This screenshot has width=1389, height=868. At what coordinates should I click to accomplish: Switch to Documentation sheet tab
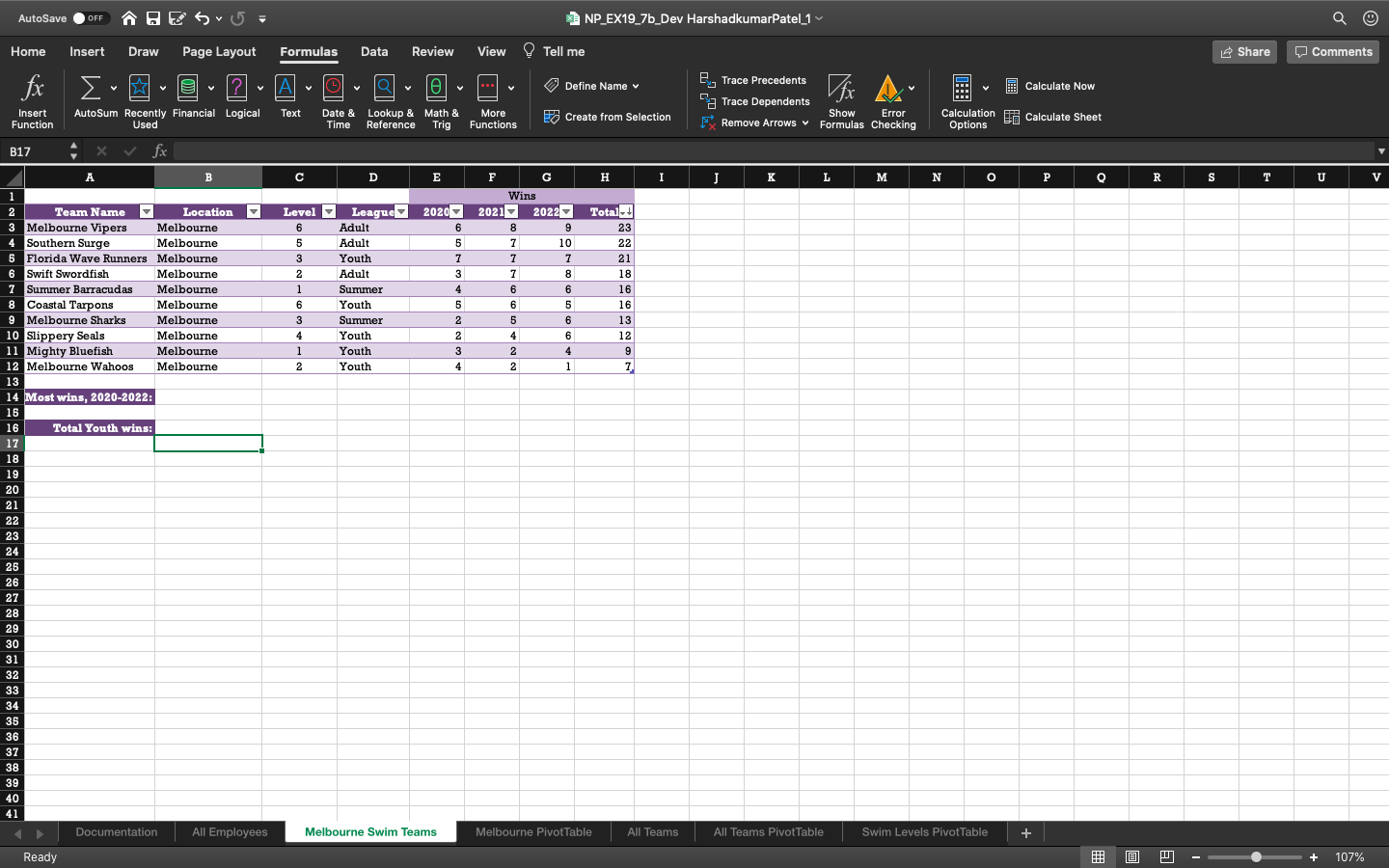(x=117, y=832)
